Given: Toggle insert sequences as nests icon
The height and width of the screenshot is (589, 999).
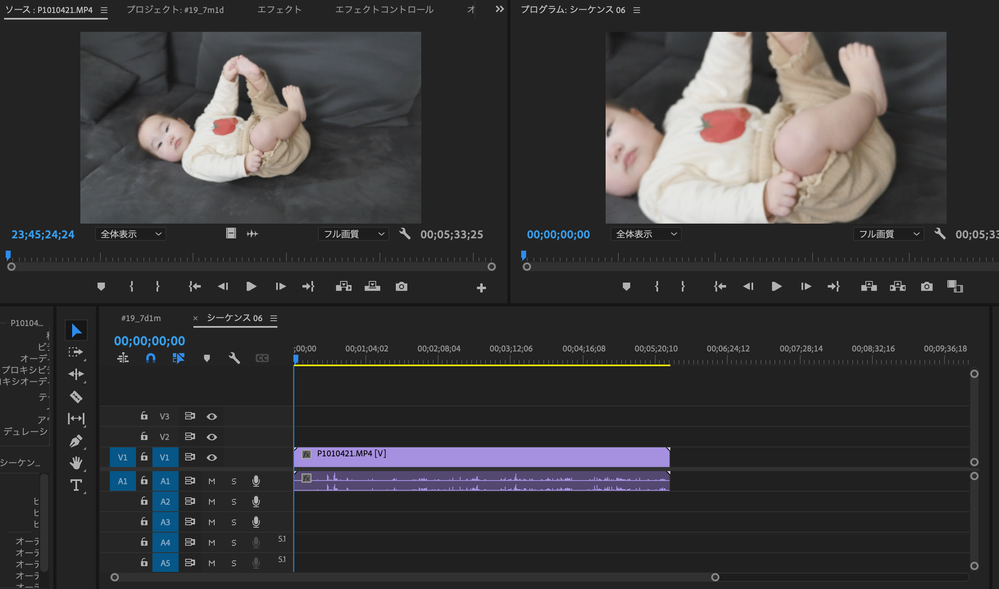Looking at the screenshot, I should (x=123, y=358).
